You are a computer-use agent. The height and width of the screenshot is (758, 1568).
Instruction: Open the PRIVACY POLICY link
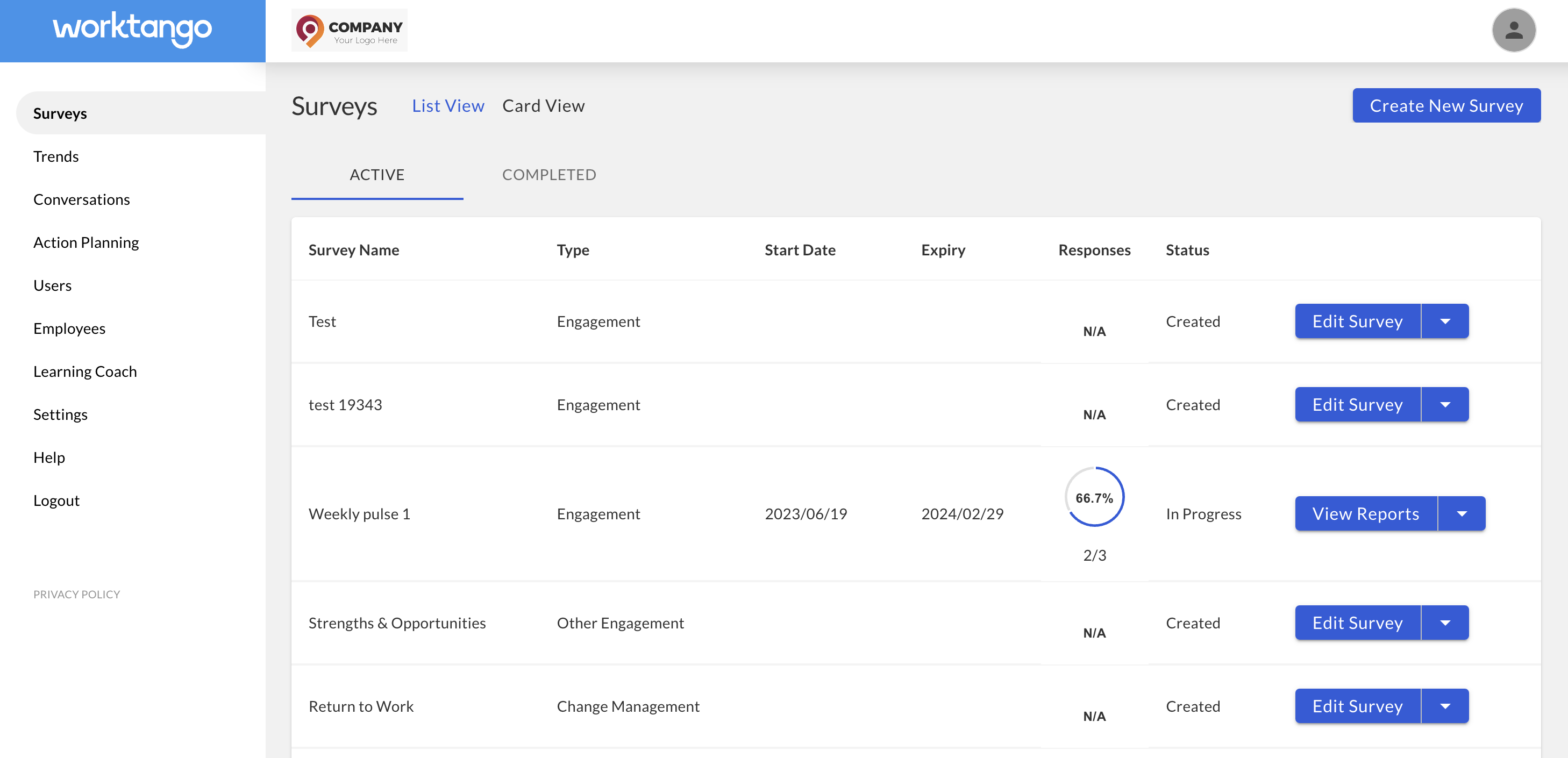[77, 595]
